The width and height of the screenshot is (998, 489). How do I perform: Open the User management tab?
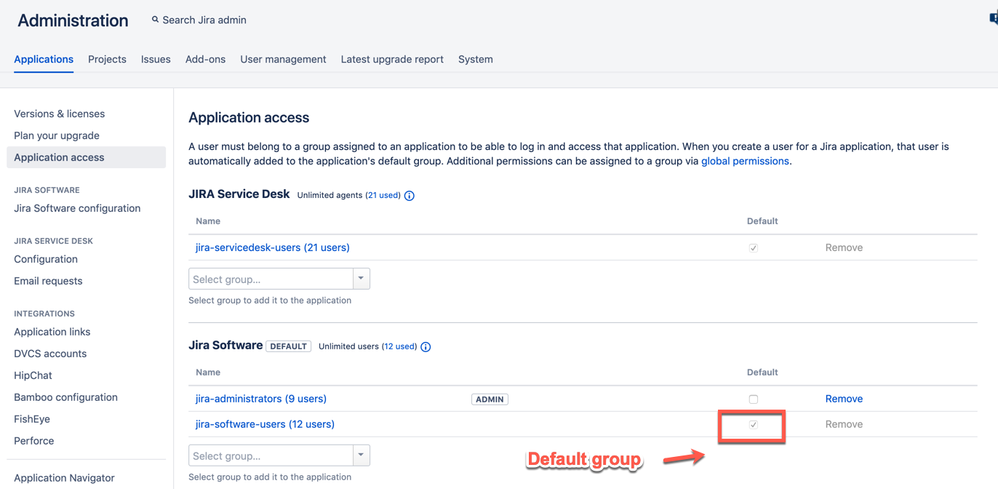[x=283, y=59]
